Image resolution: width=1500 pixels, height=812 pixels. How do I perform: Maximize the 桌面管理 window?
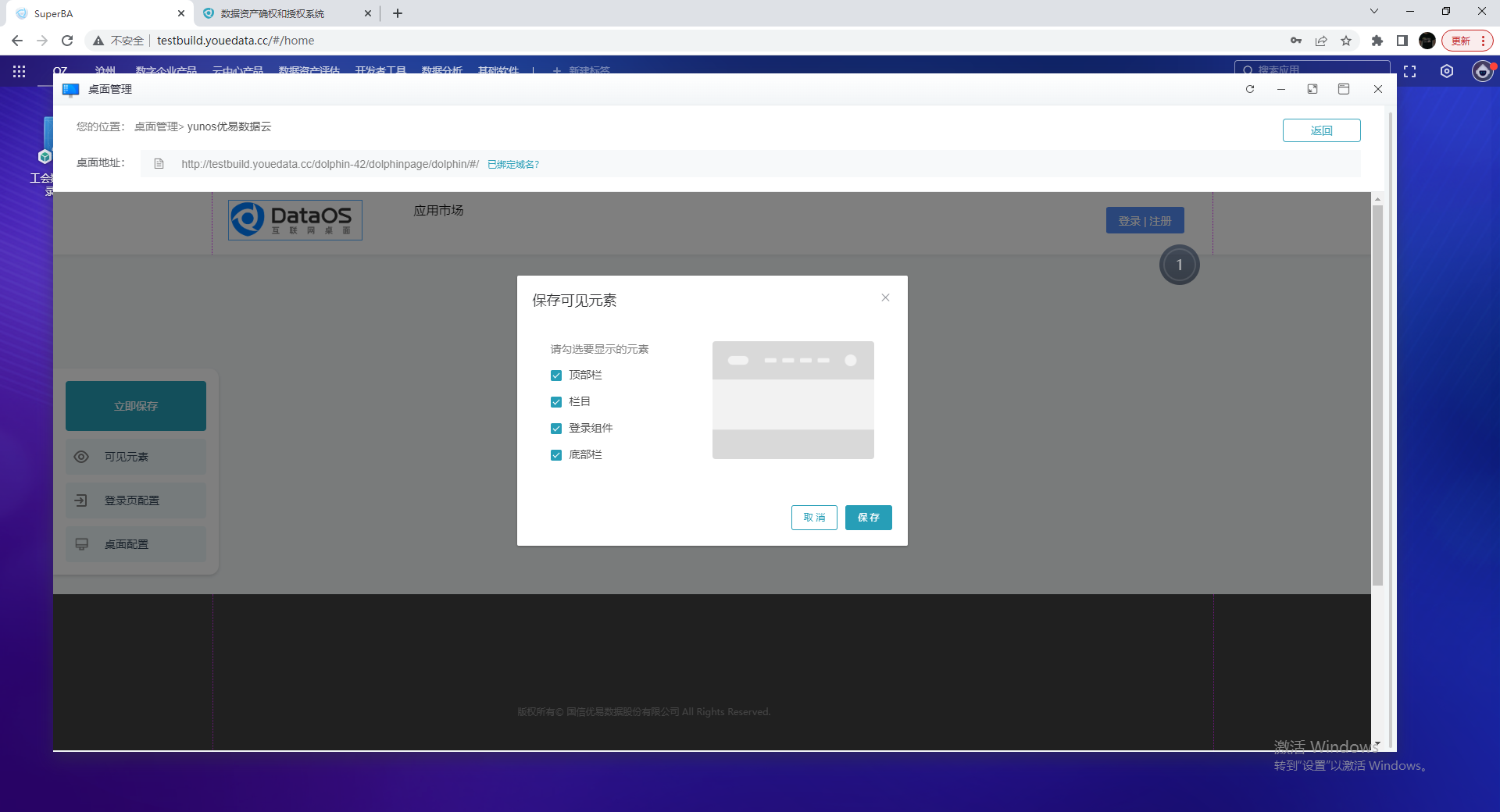coord(1344,89)
